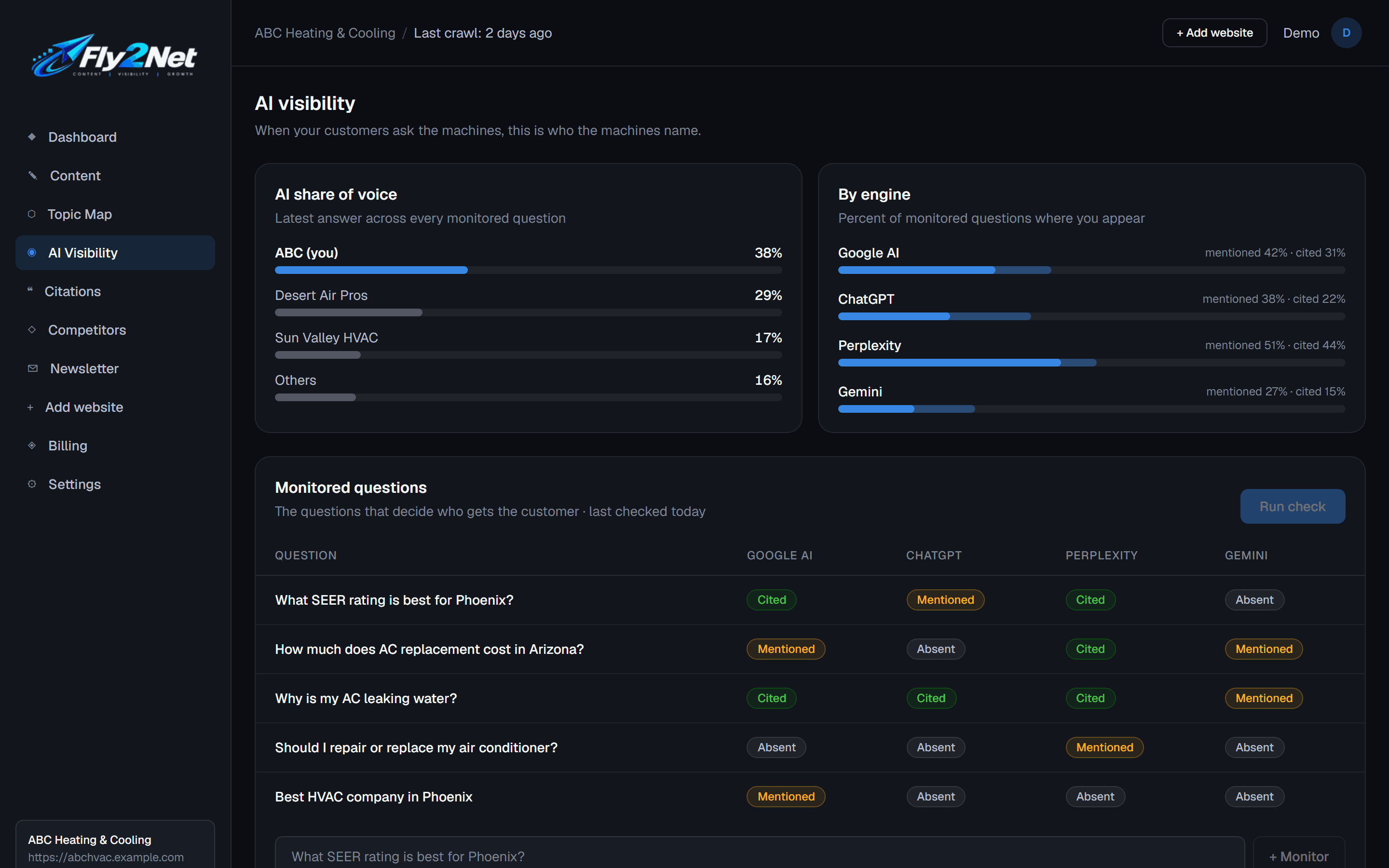Click Perplexity Absent badge for Best HVAC company
1389x868 pixels.
1095,797
